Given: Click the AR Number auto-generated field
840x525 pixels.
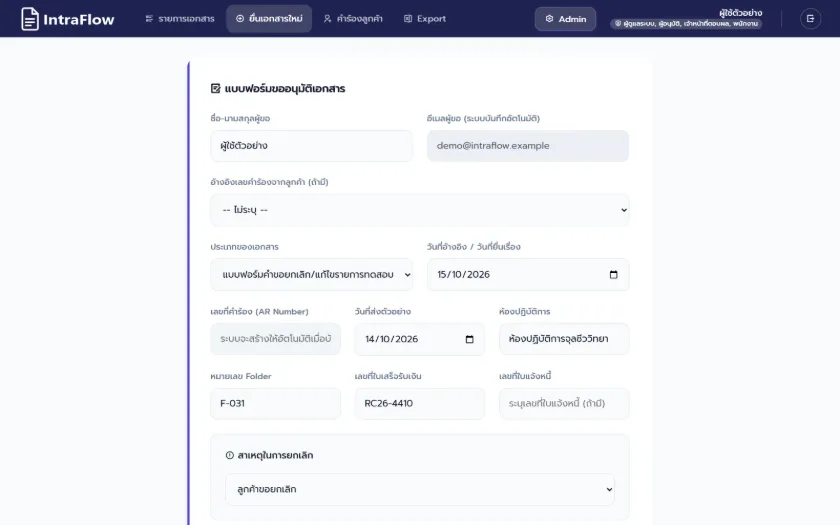Looking at the screenshot, I should tap(275, 339).
